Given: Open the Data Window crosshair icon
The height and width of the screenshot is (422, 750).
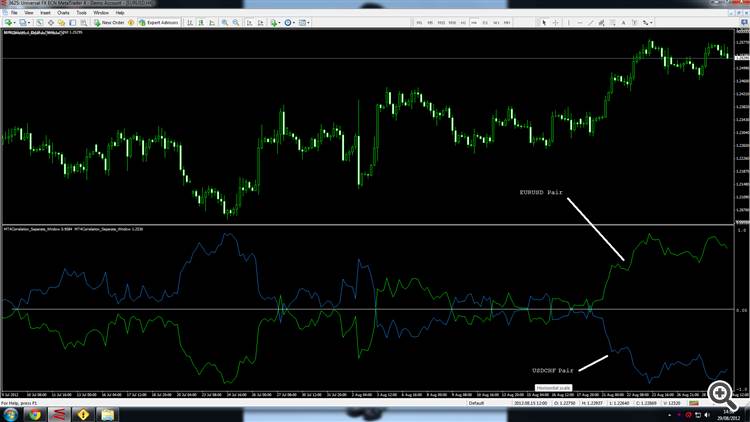Looking at the screenshot, I should [51, 22].
